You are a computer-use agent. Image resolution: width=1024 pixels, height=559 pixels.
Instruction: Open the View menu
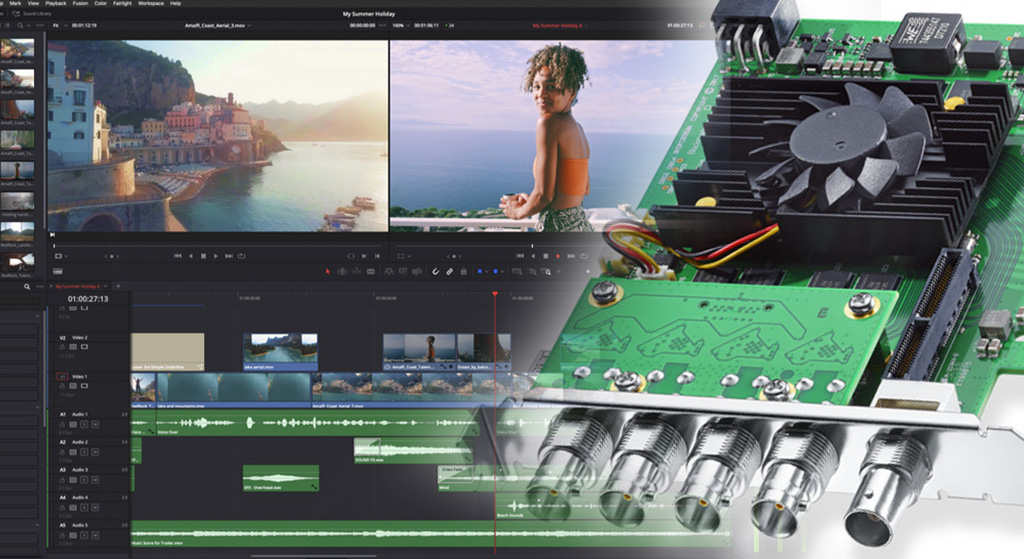point(33,3)
